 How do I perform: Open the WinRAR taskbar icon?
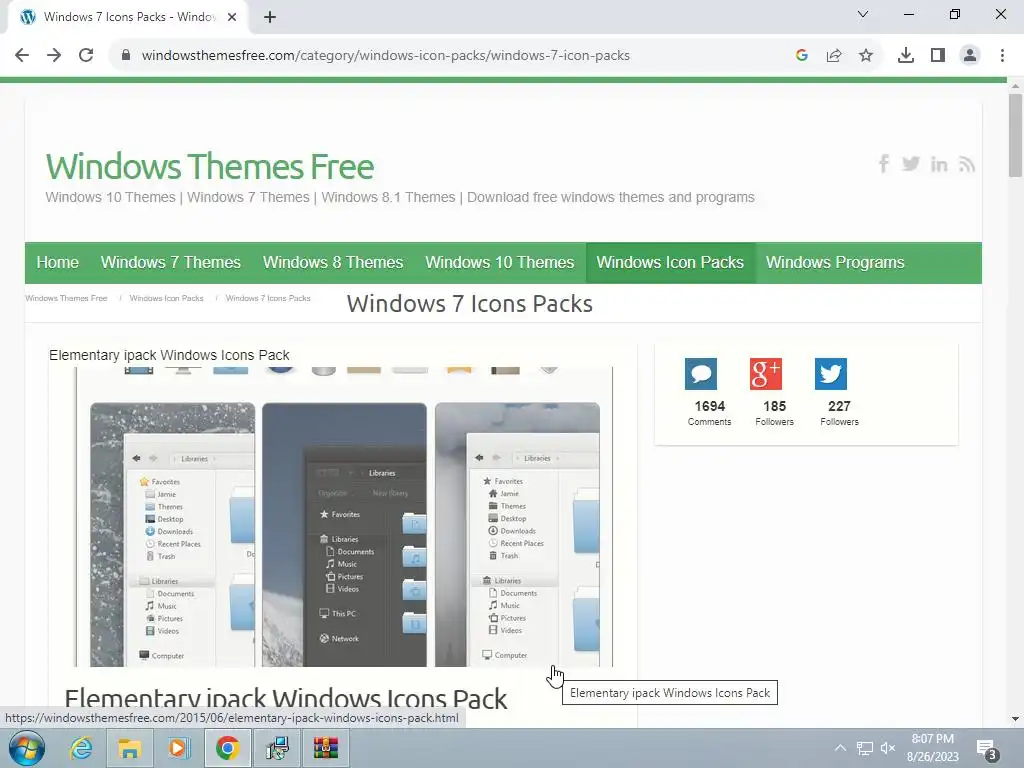[x=325, y=748]
